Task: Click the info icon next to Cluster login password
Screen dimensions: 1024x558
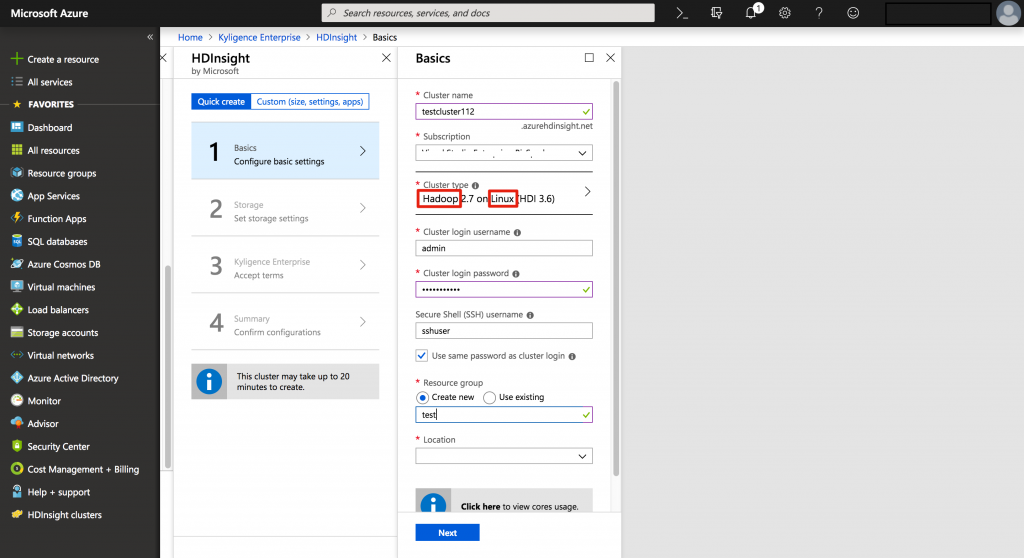Action: pyautogui.click(x=516, y=274)
